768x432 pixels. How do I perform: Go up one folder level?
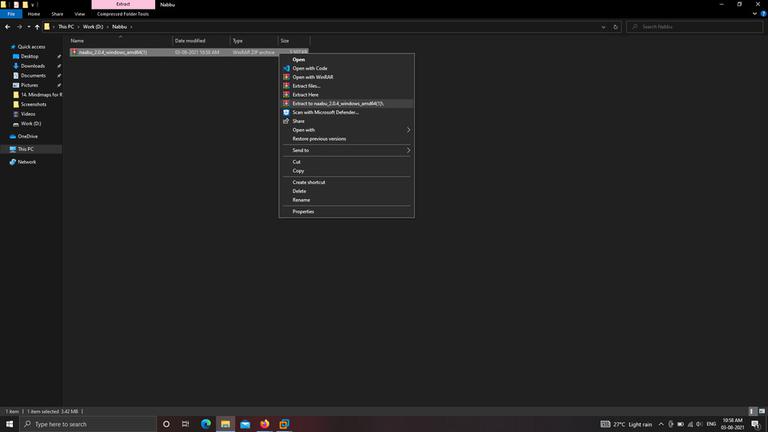(x=37, y=27)
